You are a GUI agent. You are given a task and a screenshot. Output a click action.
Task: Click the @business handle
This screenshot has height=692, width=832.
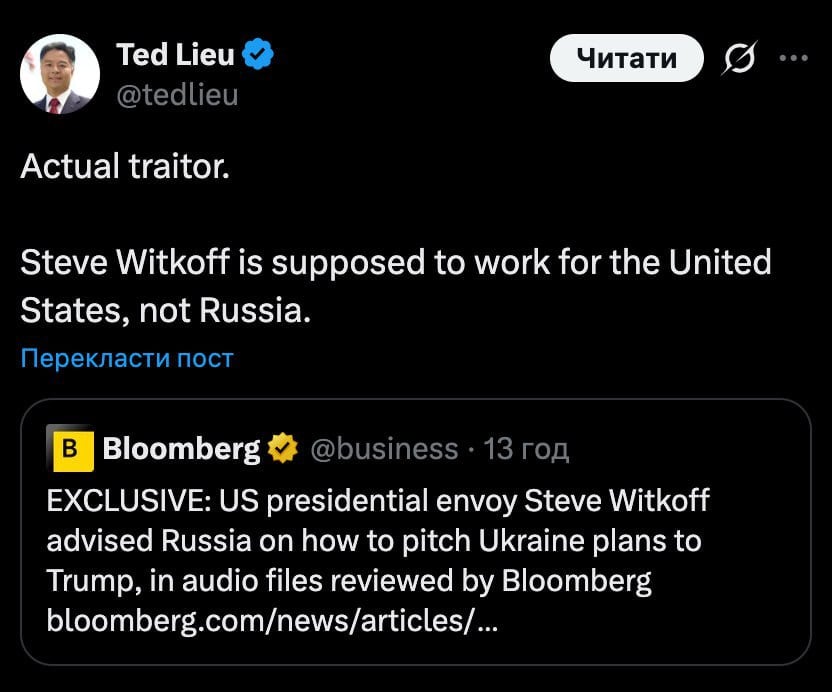(384, 449)
